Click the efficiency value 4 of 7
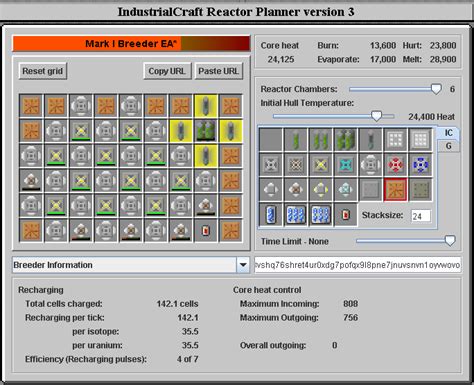Screen dimensions: 474x385 click(x=188, y=359)
